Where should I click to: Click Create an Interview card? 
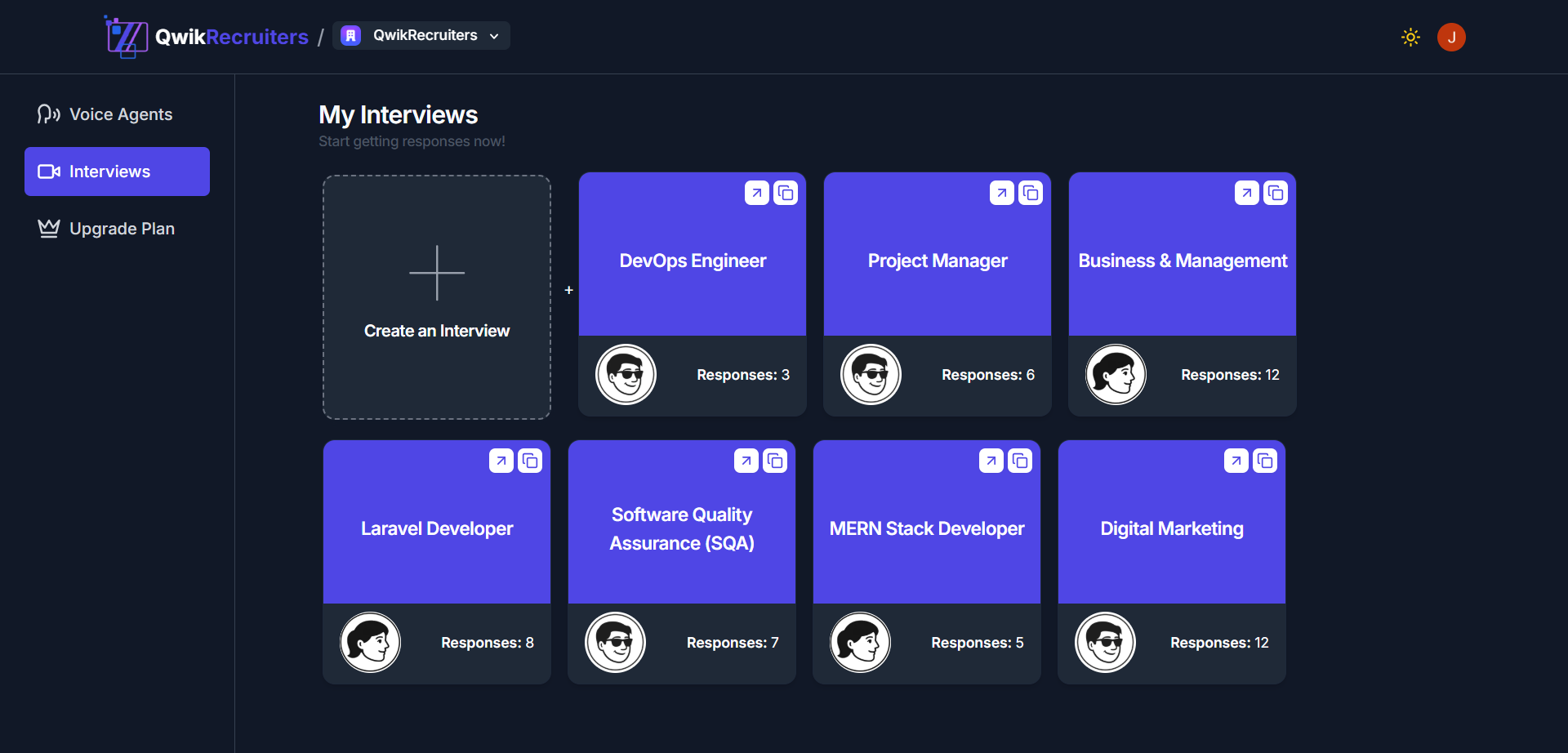click(437, 297)
